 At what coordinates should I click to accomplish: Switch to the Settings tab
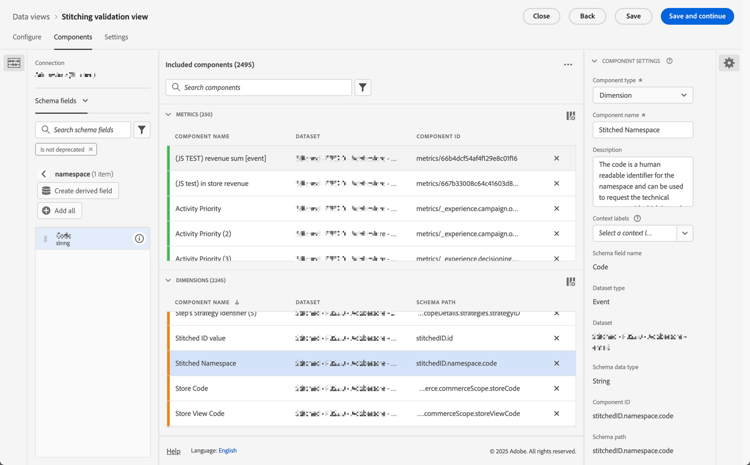116,37
